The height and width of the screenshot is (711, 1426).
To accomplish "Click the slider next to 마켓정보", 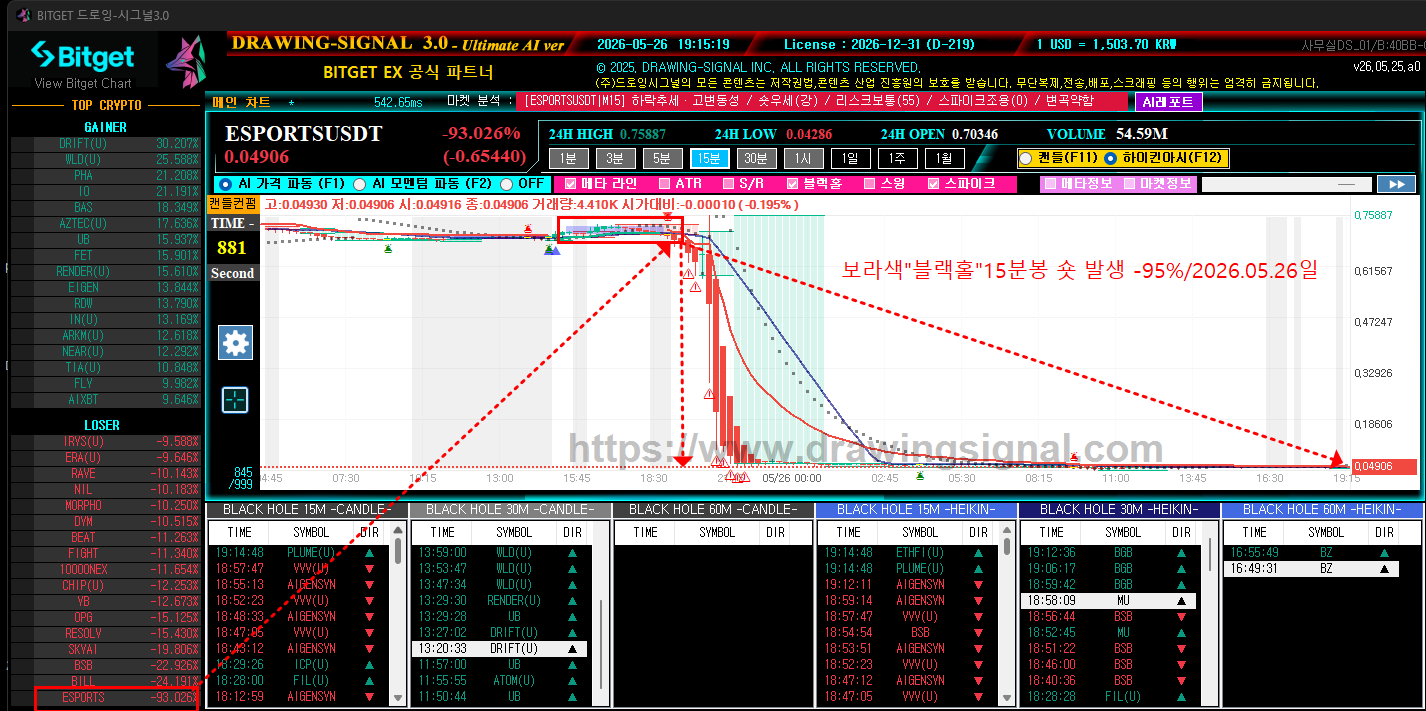I will pyautogui.click(x=1286, y=184).
